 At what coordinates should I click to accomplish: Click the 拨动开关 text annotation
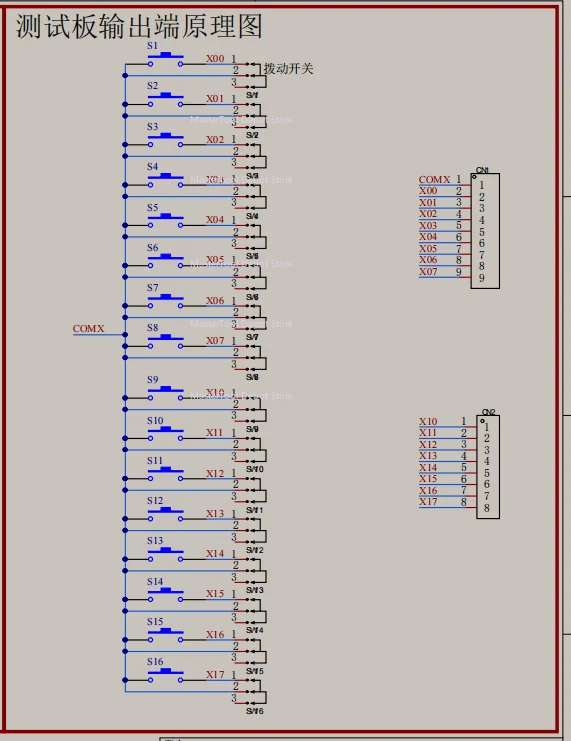pyautogui.click(x=288, y=69)
